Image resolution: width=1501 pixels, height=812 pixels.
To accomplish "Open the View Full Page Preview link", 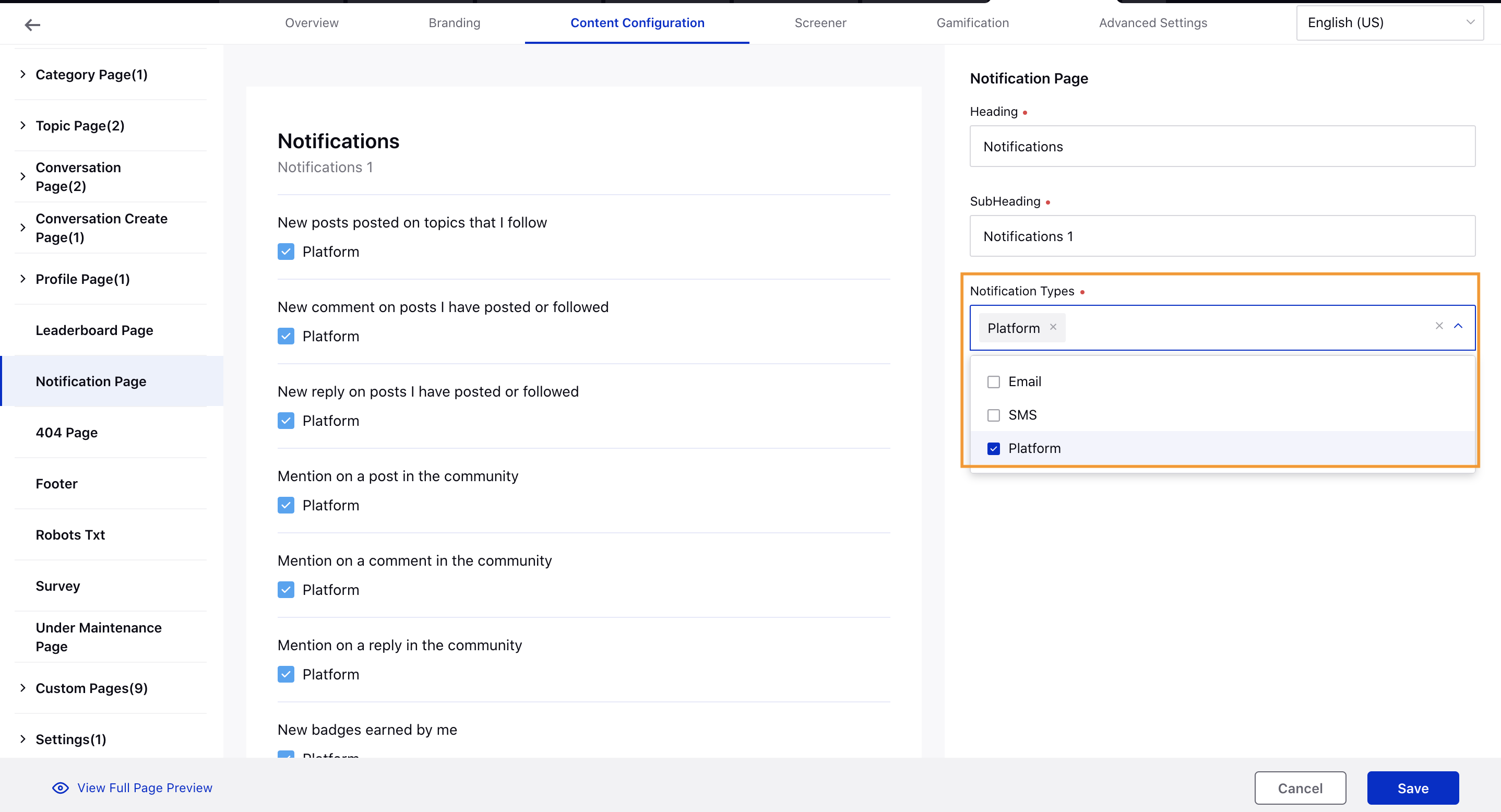I will click(x=144, y=788).
